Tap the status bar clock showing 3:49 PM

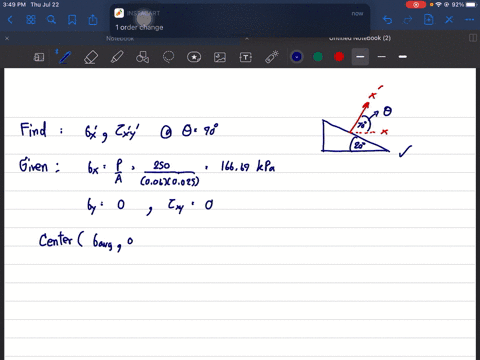click(x=14, y=5)
